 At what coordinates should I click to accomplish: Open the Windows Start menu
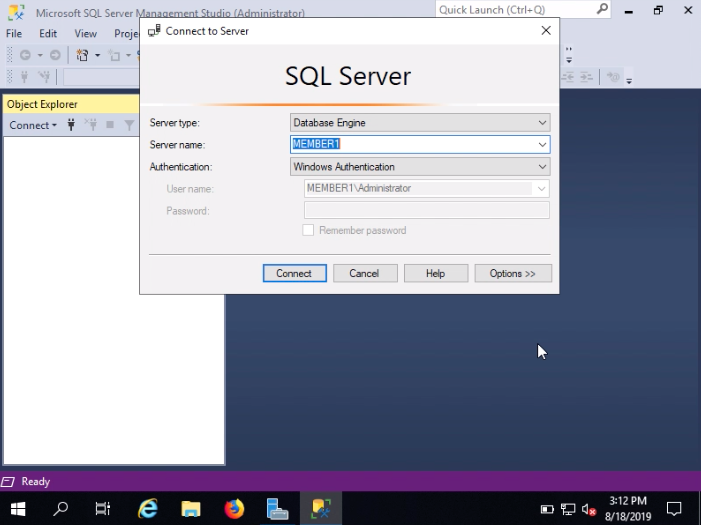18,508
